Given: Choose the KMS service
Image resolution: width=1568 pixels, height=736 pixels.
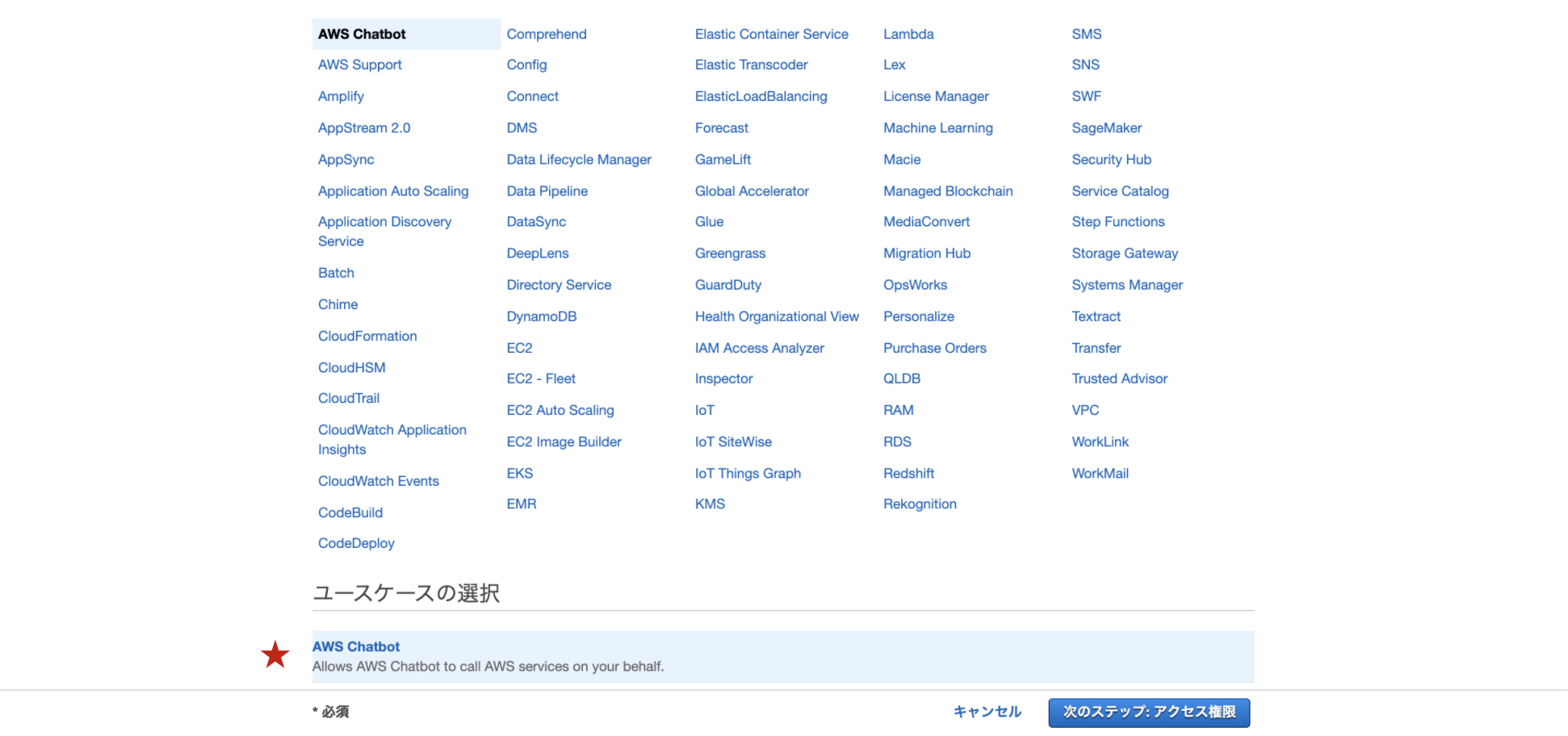Looking at the screenshot, I should pyautogui.click(x=710, y=504).
